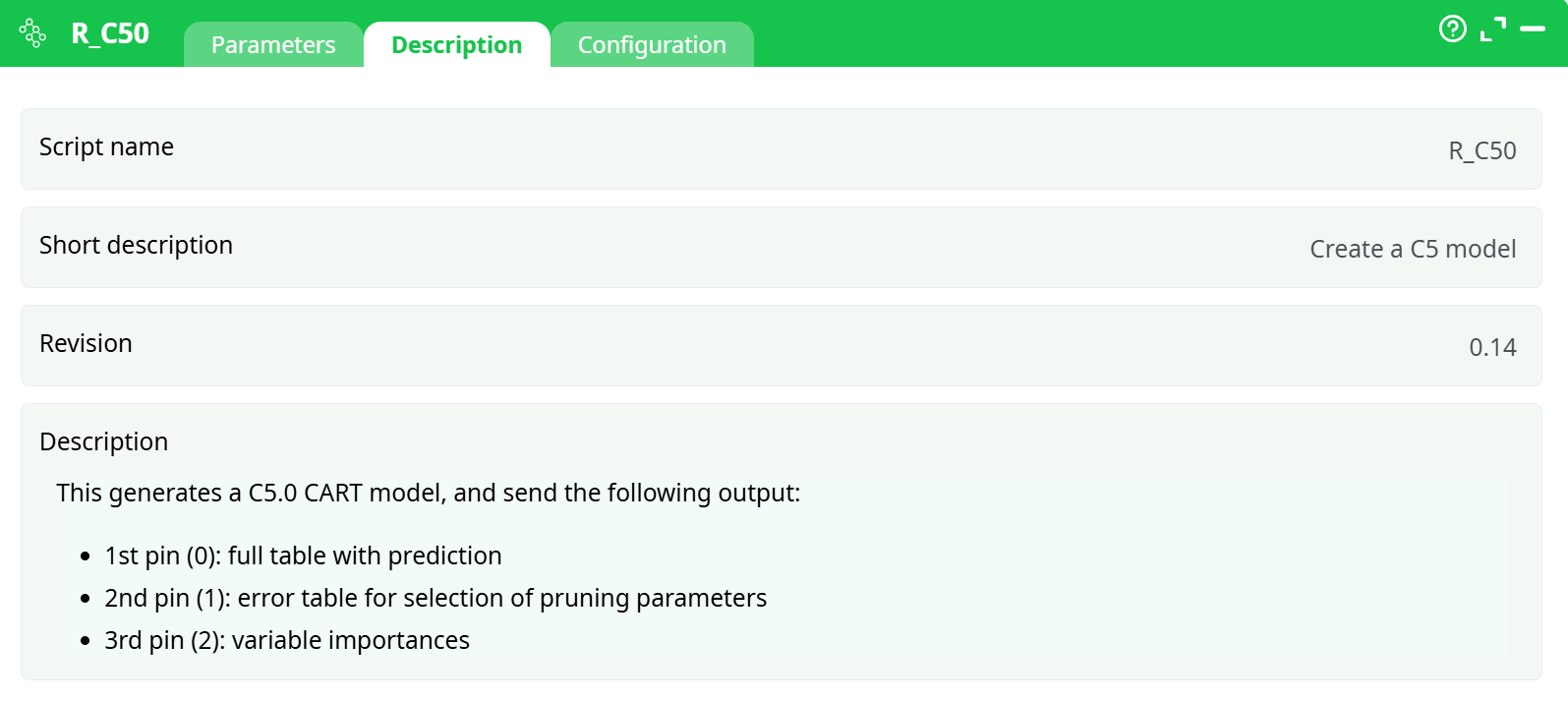Click the Description section heading

103,441
